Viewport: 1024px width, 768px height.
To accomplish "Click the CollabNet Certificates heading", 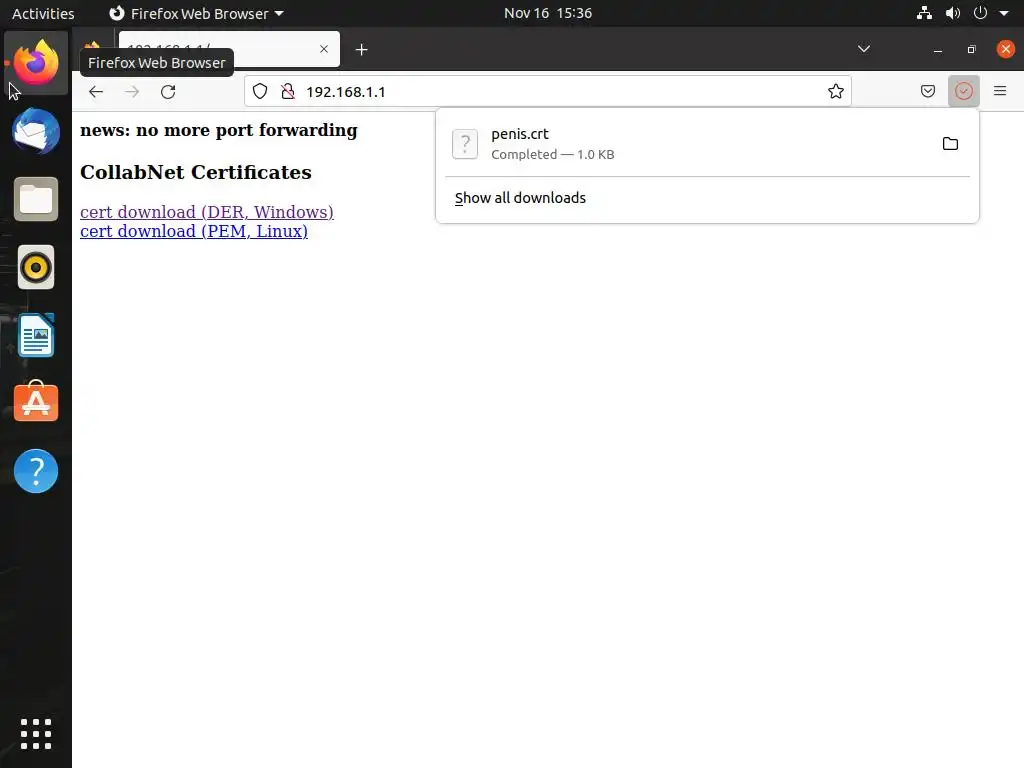I will click(x=195, y=172).
